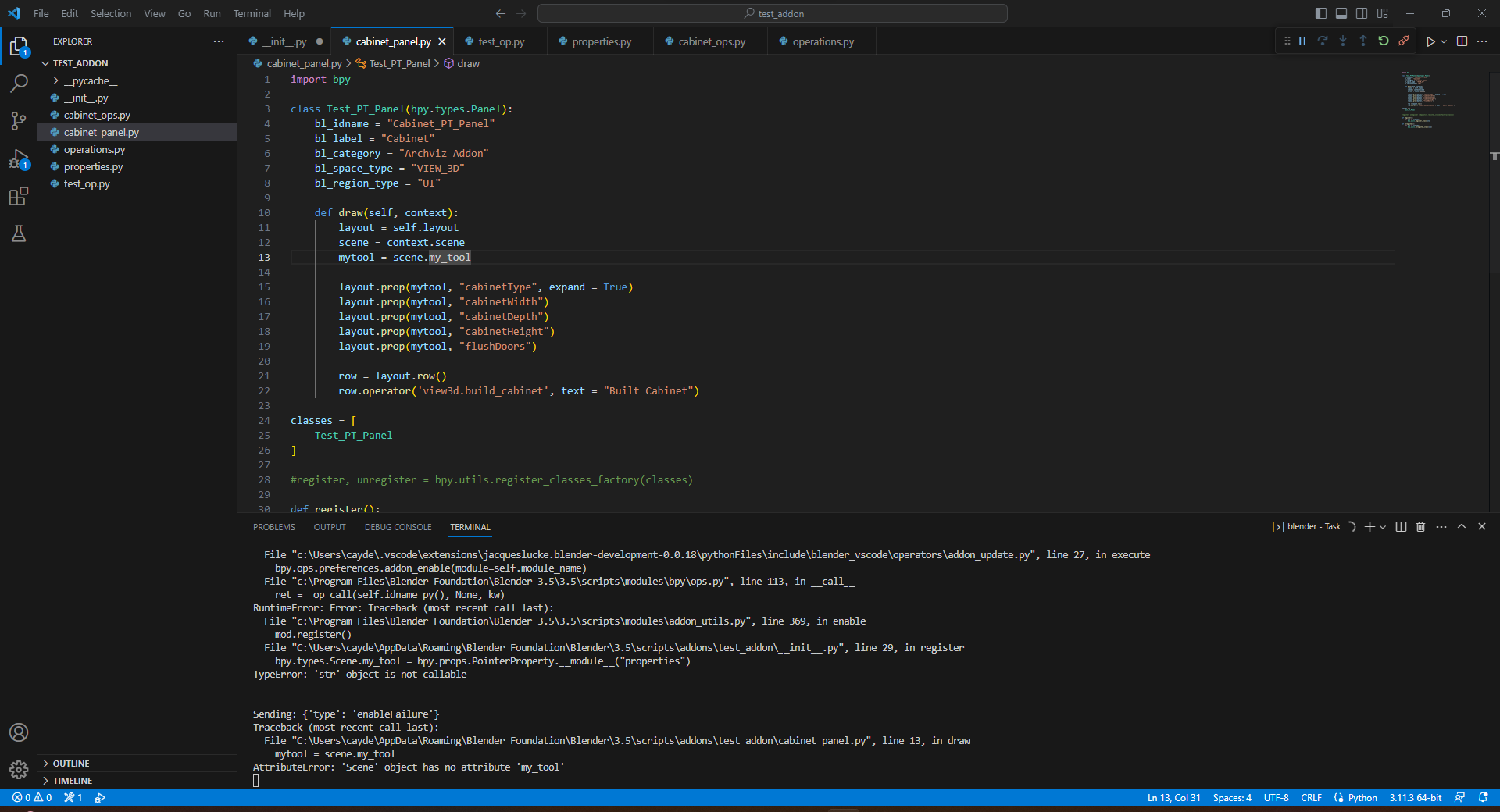Disconnect the debugger
1500x812 pixels.
point(1404,41)
